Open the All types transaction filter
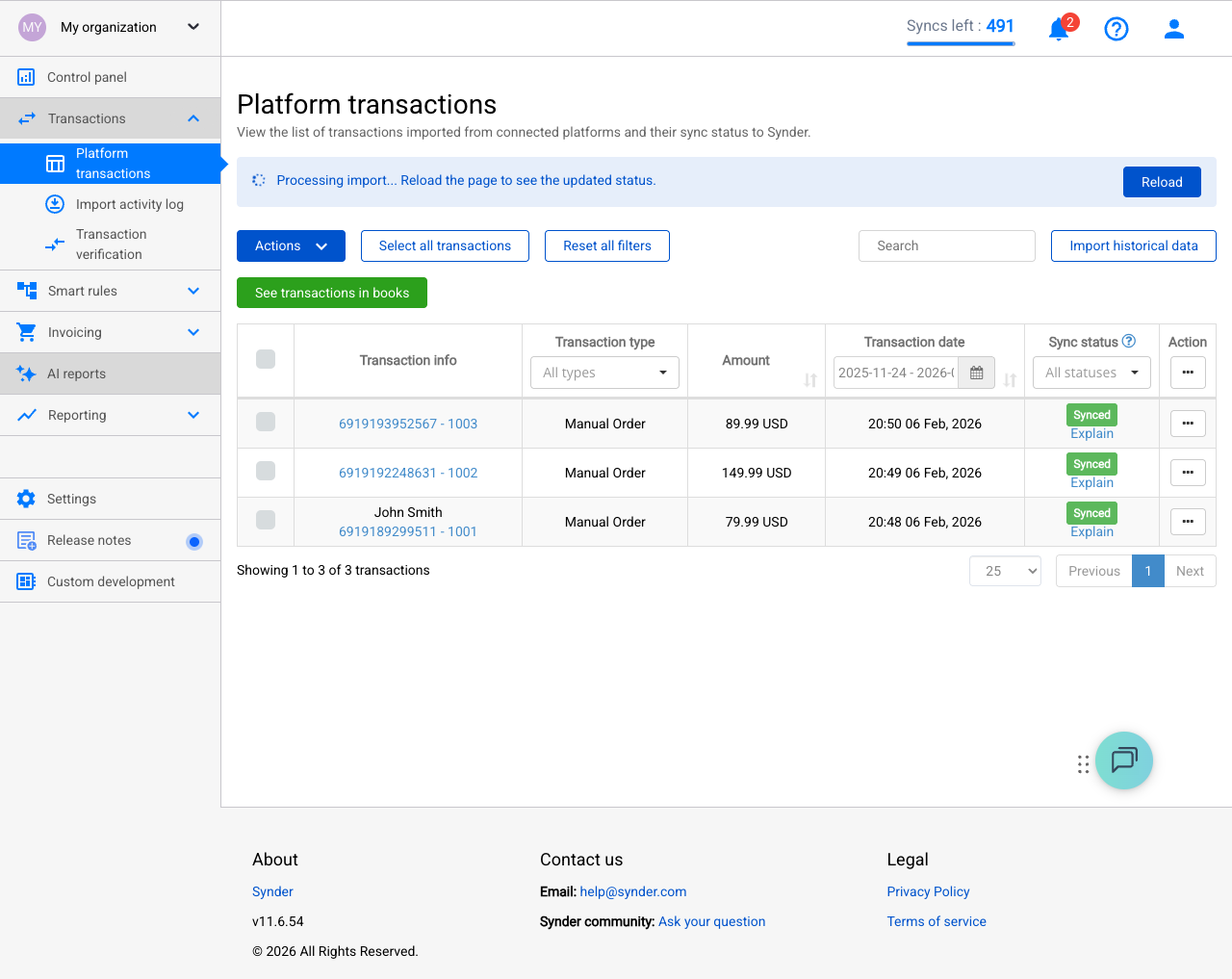1232x979 pixels. point(604,373)
